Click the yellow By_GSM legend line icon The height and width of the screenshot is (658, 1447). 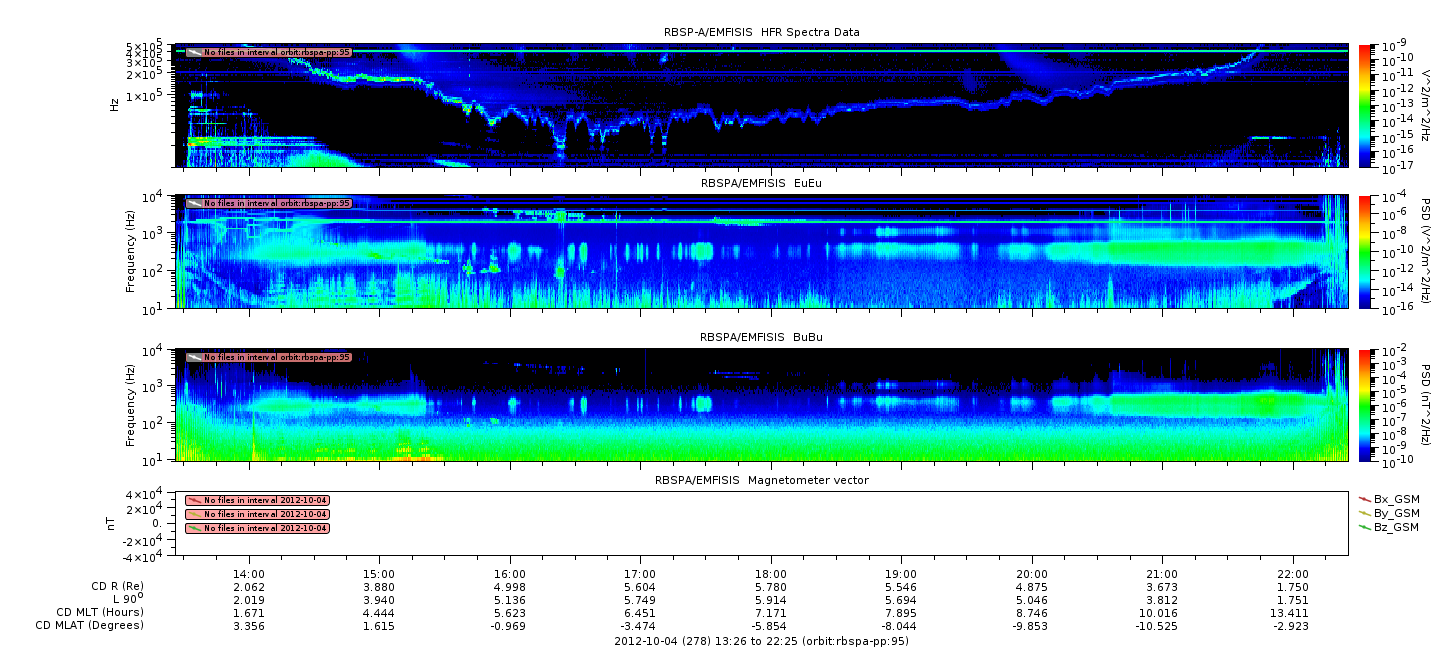tap(1365, 512)
